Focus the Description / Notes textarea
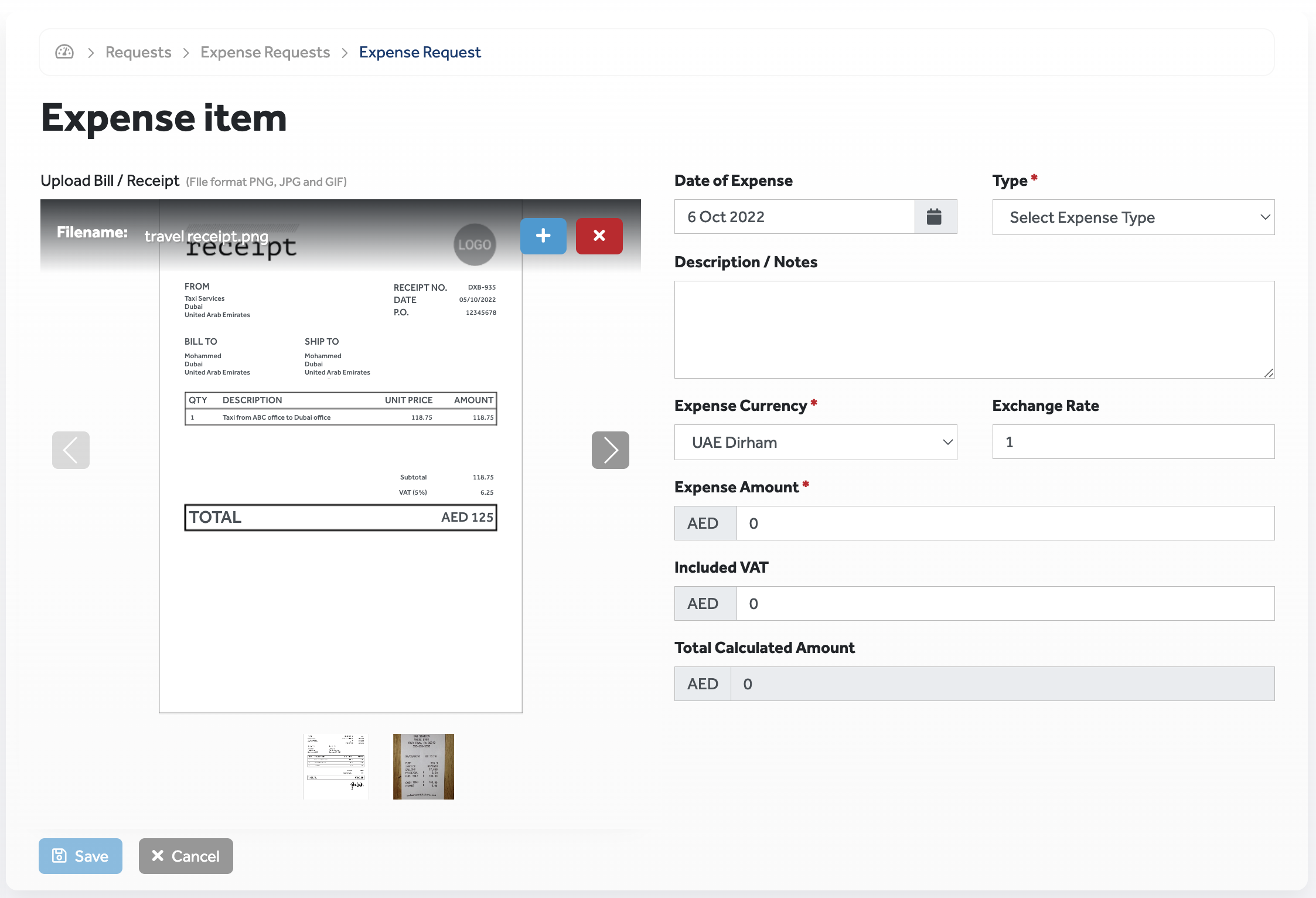 coord(974,329)
